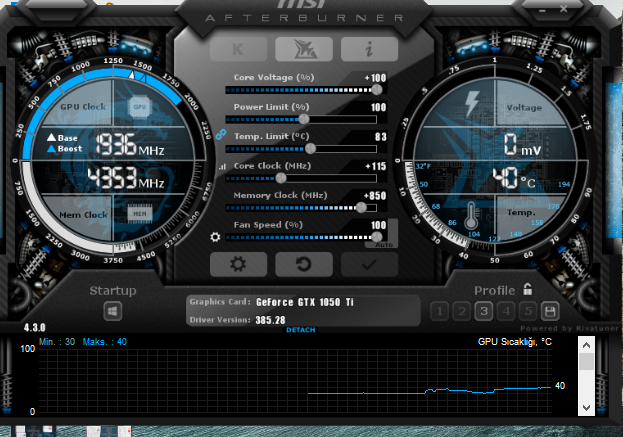The image size is (623, 437).
Task: Save profile using the floppy disk icon
Action: (550, 311)
